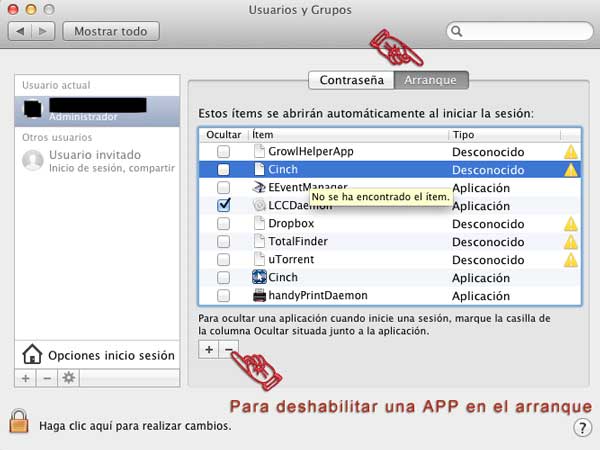The image size is (600, 450).
Task: Click the uTorrent document icon
Action: (259, 259)
